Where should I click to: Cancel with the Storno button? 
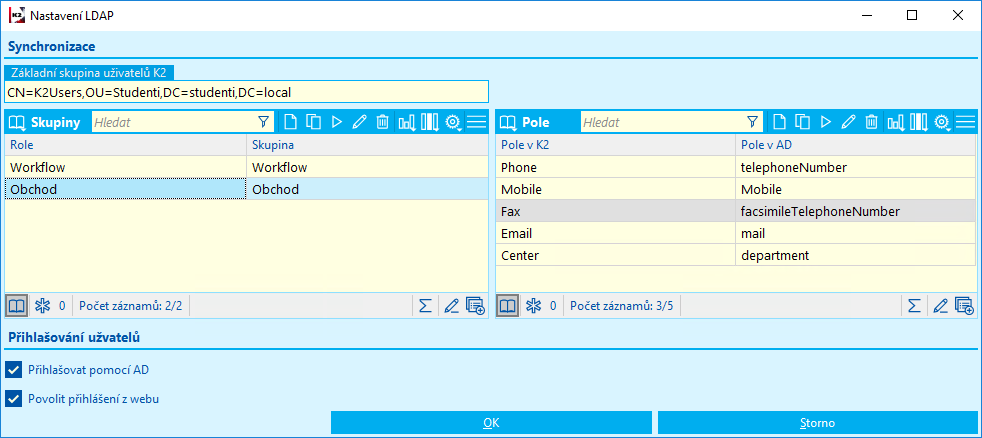tap(817, 423)
